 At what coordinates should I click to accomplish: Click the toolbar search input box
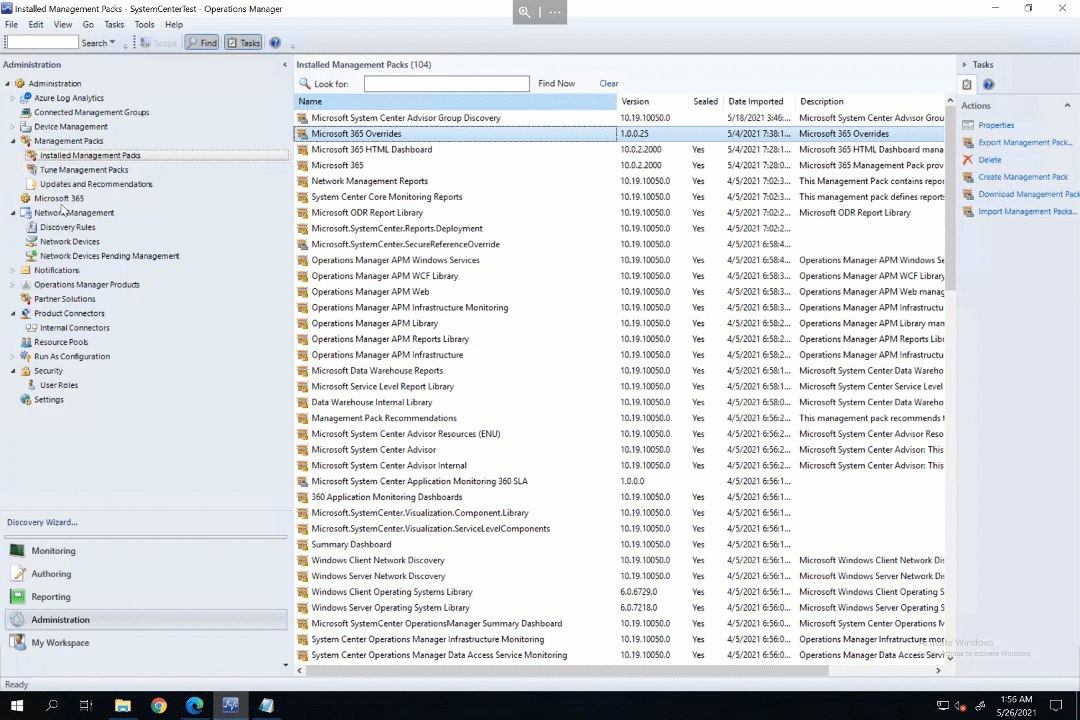click(42, 43)
